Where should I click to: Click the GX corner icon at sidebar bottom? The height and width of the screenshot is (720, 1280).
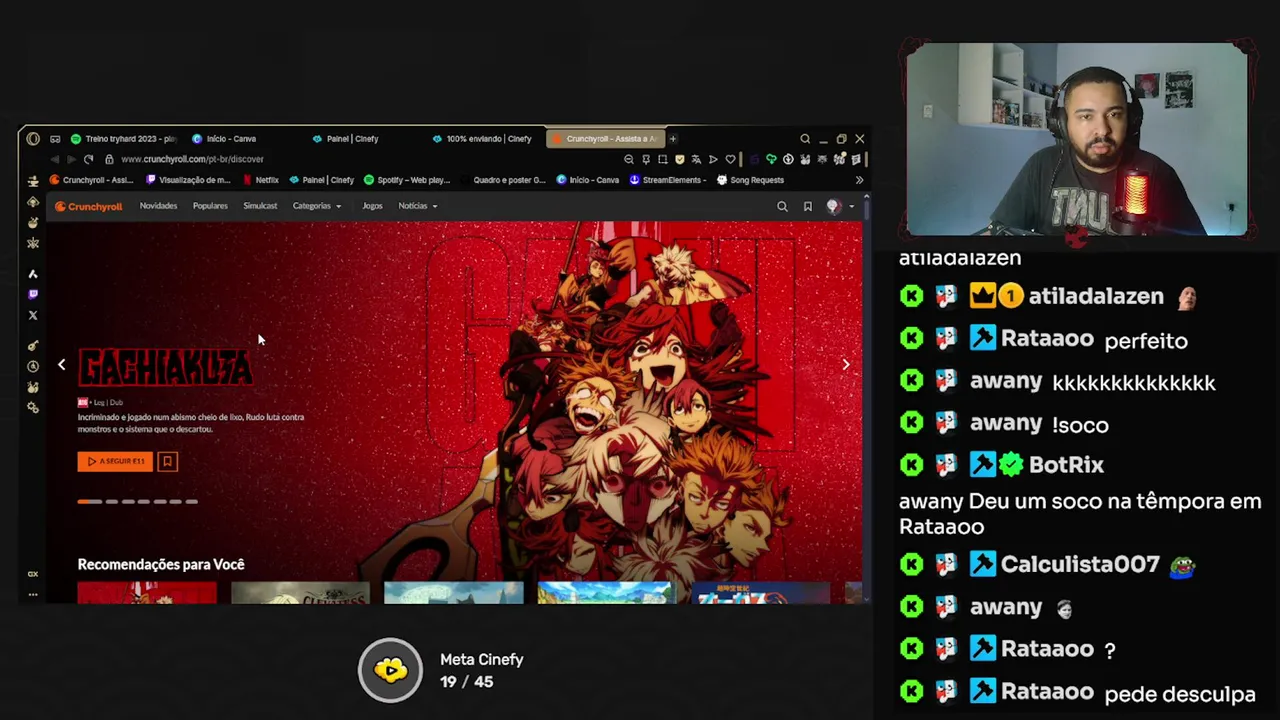(x=33, y=574)
